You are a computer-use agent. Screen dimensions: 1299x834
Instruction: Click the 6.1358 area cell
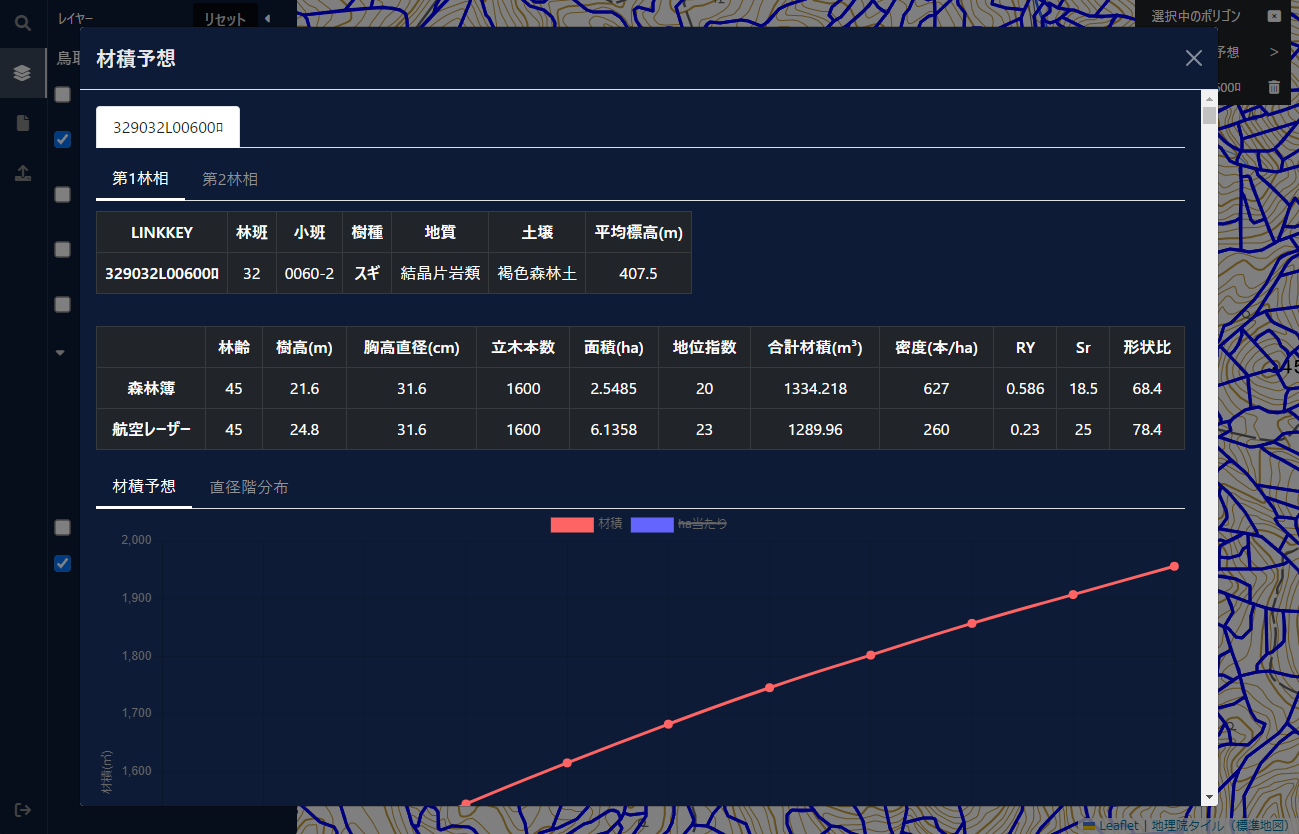point(614,429)
